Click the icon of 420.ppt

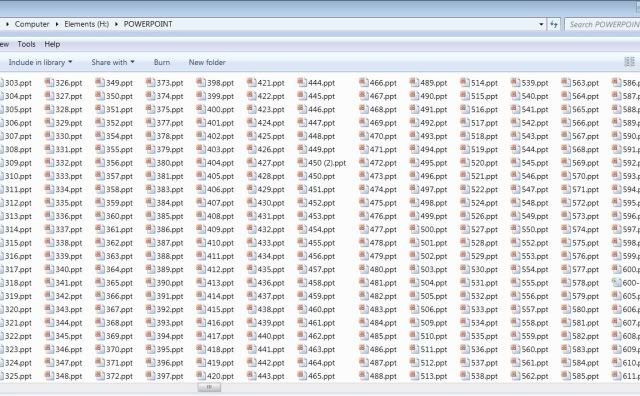click(201, 376)
